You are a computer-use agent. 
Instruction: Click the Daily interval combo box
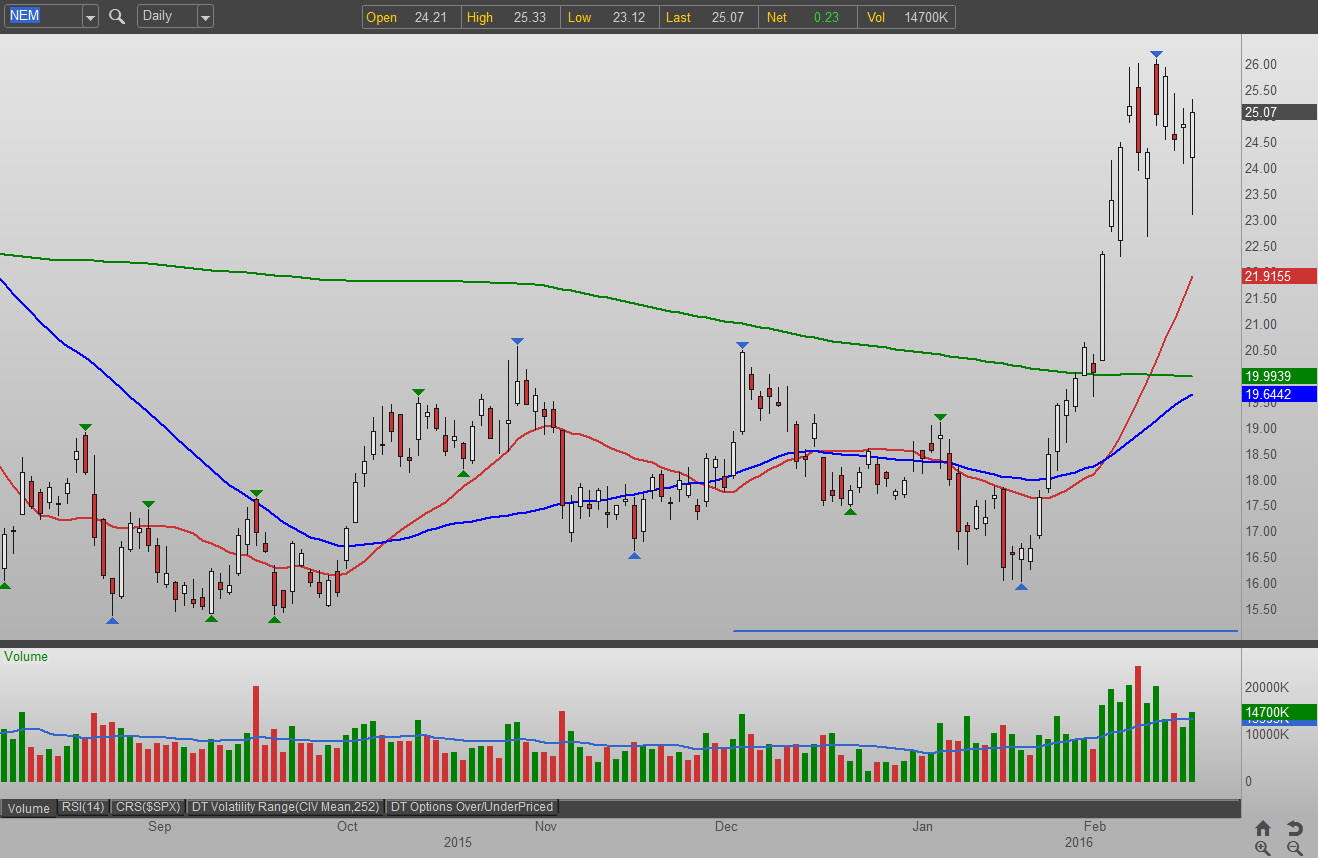[x=166, y=16]
